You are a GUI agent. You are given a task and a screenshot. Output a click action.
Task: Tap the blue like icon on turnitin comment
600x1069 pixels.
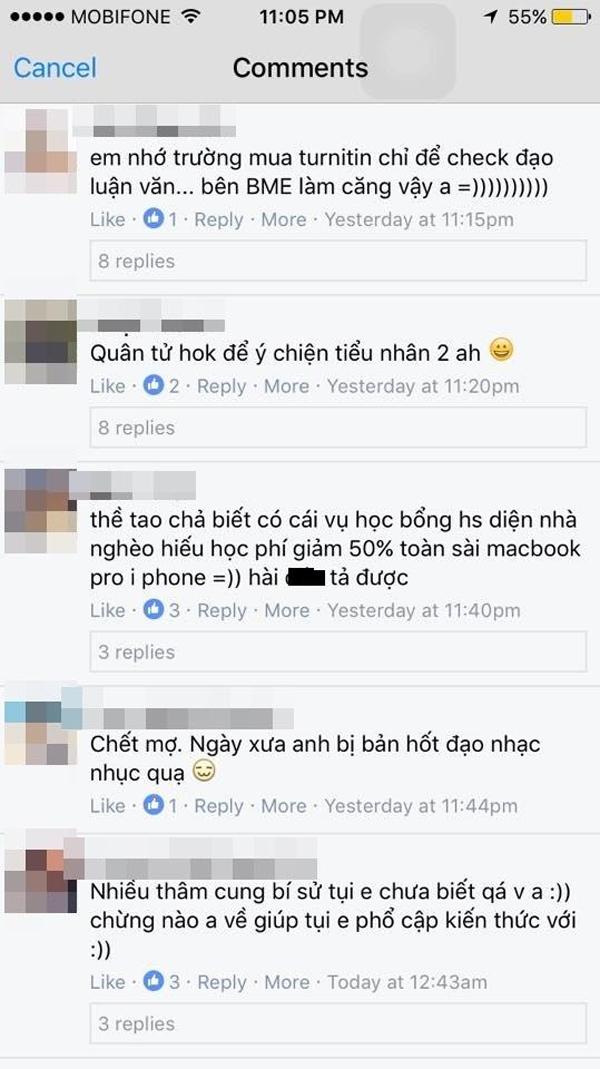pyautogui.click(x=154, y=220)
